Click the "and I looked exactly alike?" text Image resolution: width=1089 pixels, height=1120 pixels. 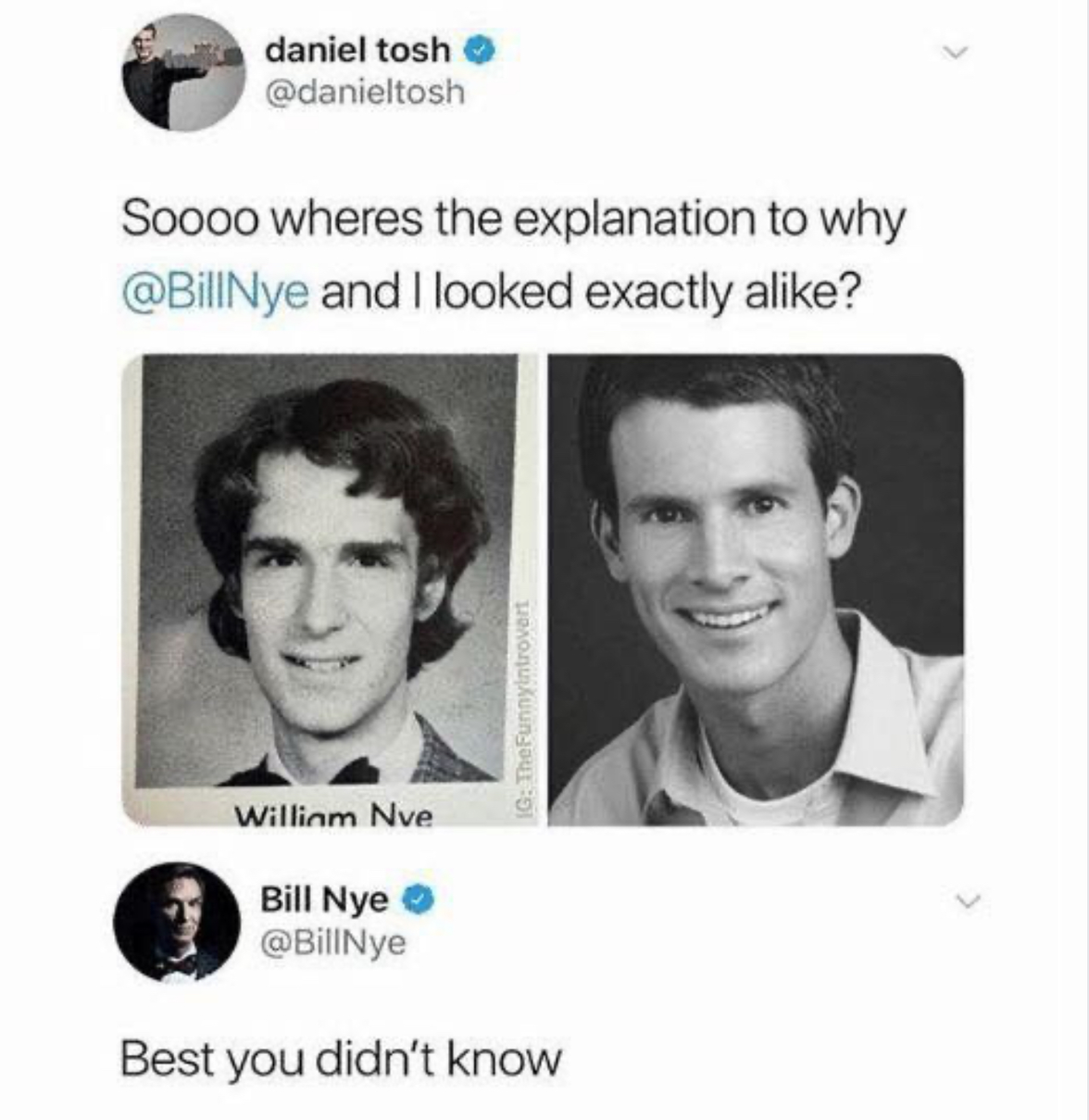tap(589, 294)
